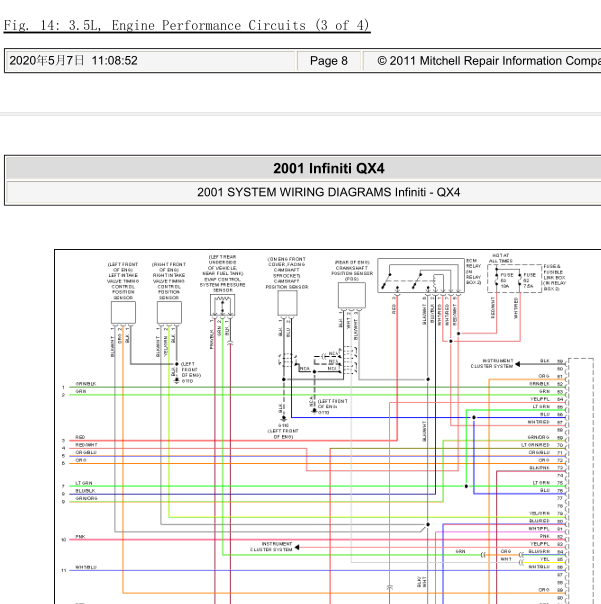Click the ORG label at pin 61
This screenshot has height=604, width=601.
tap(544, 376)
